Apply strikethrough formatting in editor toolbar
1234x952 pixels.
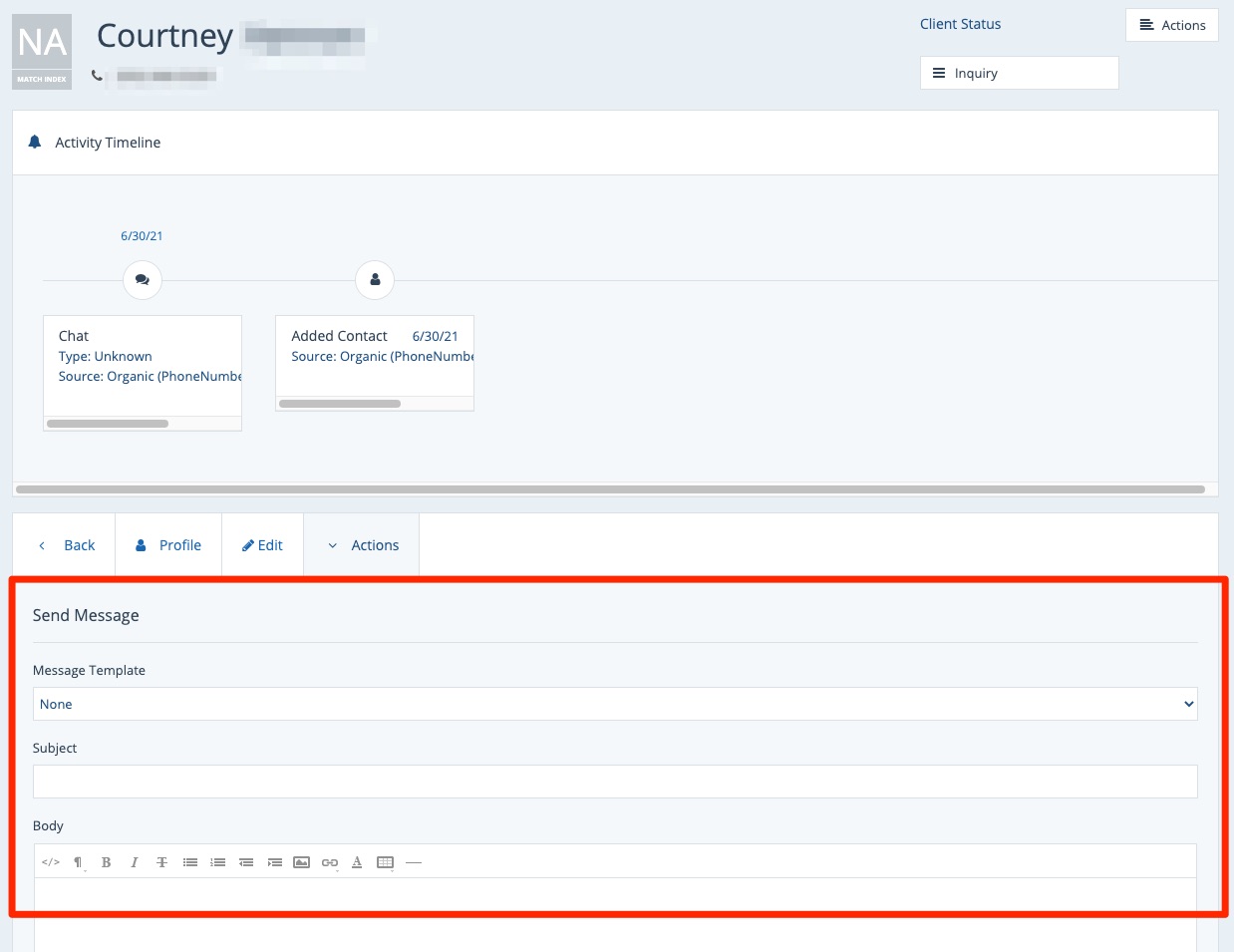point(161,862)
